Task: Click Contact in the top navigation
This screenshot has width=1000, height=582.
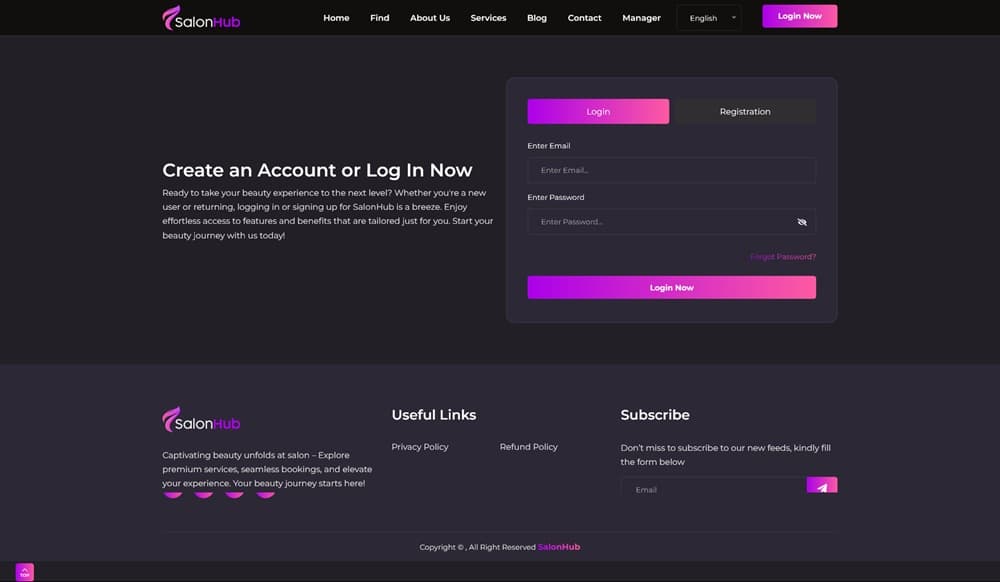Action: click(584, 18)
